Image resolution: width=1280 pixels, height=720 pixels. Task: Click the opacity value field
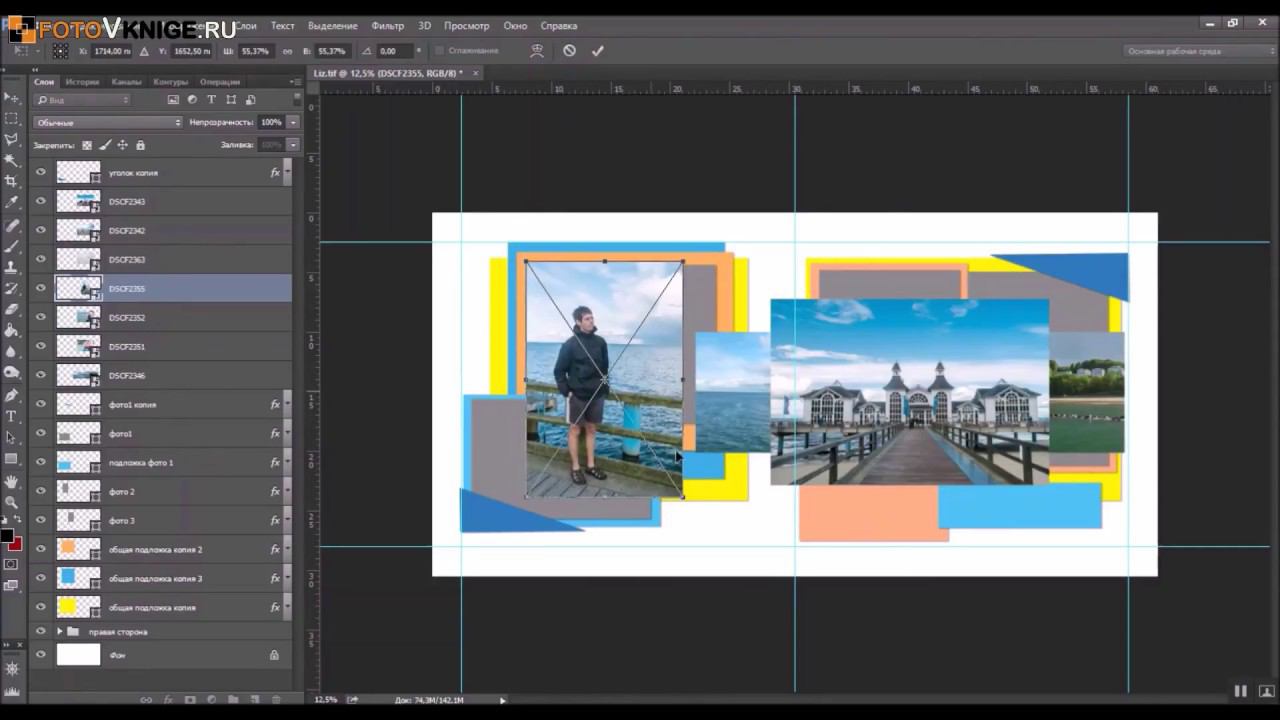[x=270, y=122]
